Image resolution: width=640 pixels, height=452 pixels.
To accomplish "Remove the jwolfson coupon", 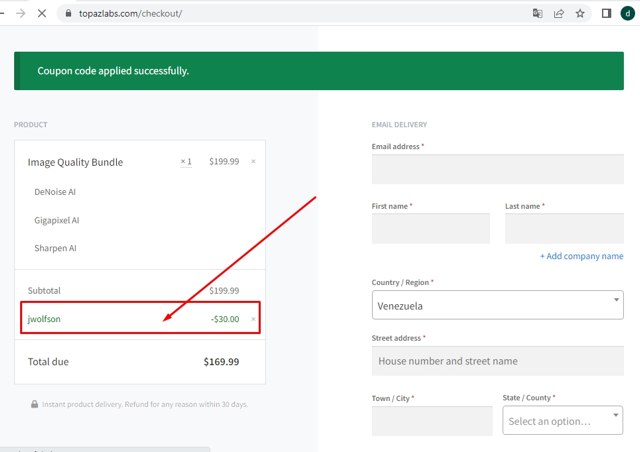I will 253,319.
